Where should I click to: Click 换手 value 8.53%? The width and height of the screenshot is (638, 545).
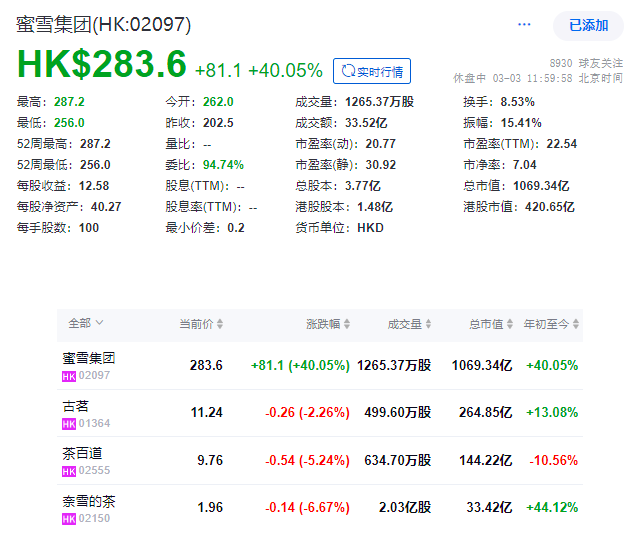click(518, 102)
